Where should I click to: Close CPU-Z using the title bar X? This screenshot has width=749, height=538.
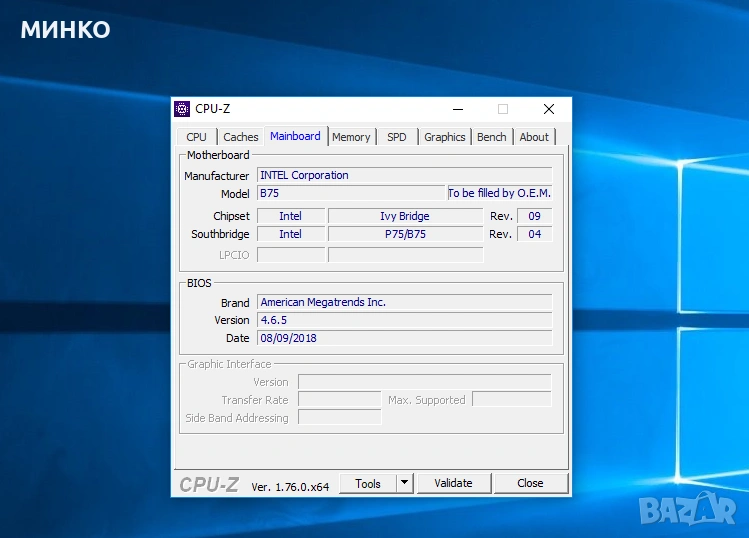point(548,109)
